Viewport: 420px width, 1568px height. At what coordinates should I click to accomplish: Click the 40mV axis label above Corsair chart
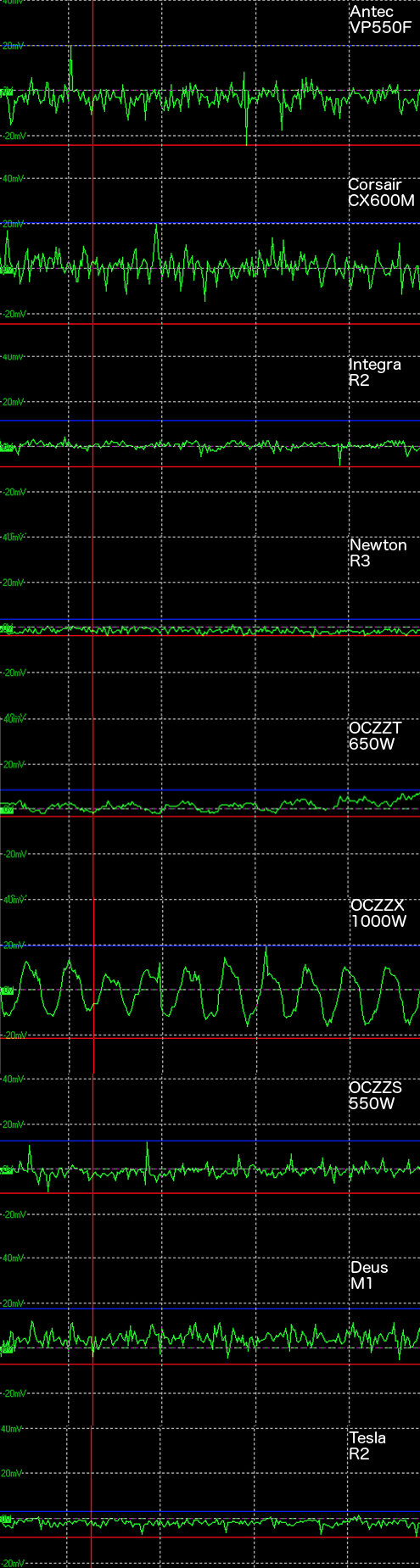click(12, 179)
